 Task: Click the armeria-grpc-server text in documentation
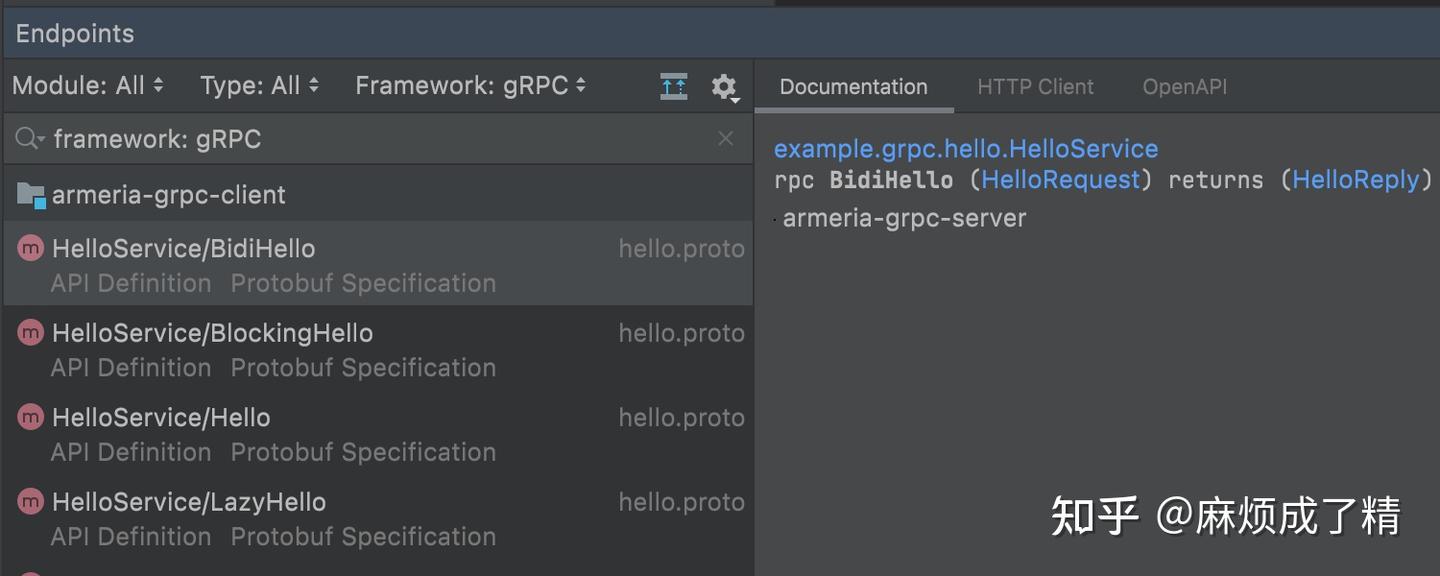pos(905,218)
